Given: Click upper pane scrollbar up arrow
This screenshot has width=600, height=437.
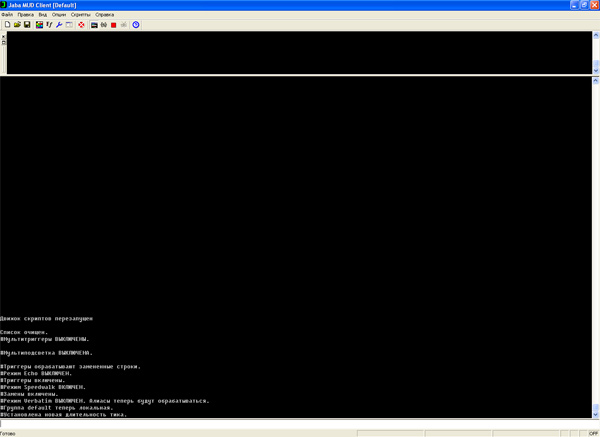Looking at the screenshot, I should (x=596, y=35).
